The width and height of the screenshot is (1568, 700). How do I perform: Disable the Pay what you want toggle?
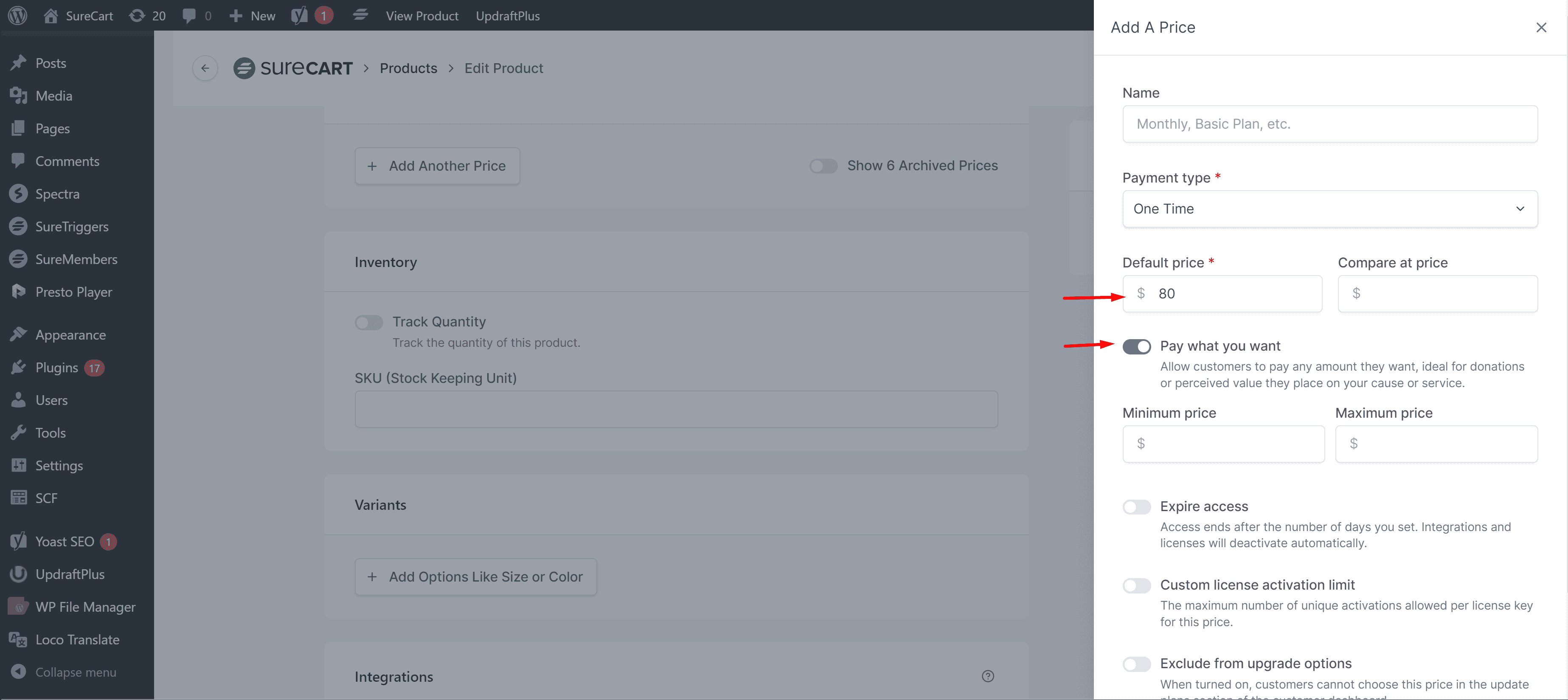[1136, 346]
